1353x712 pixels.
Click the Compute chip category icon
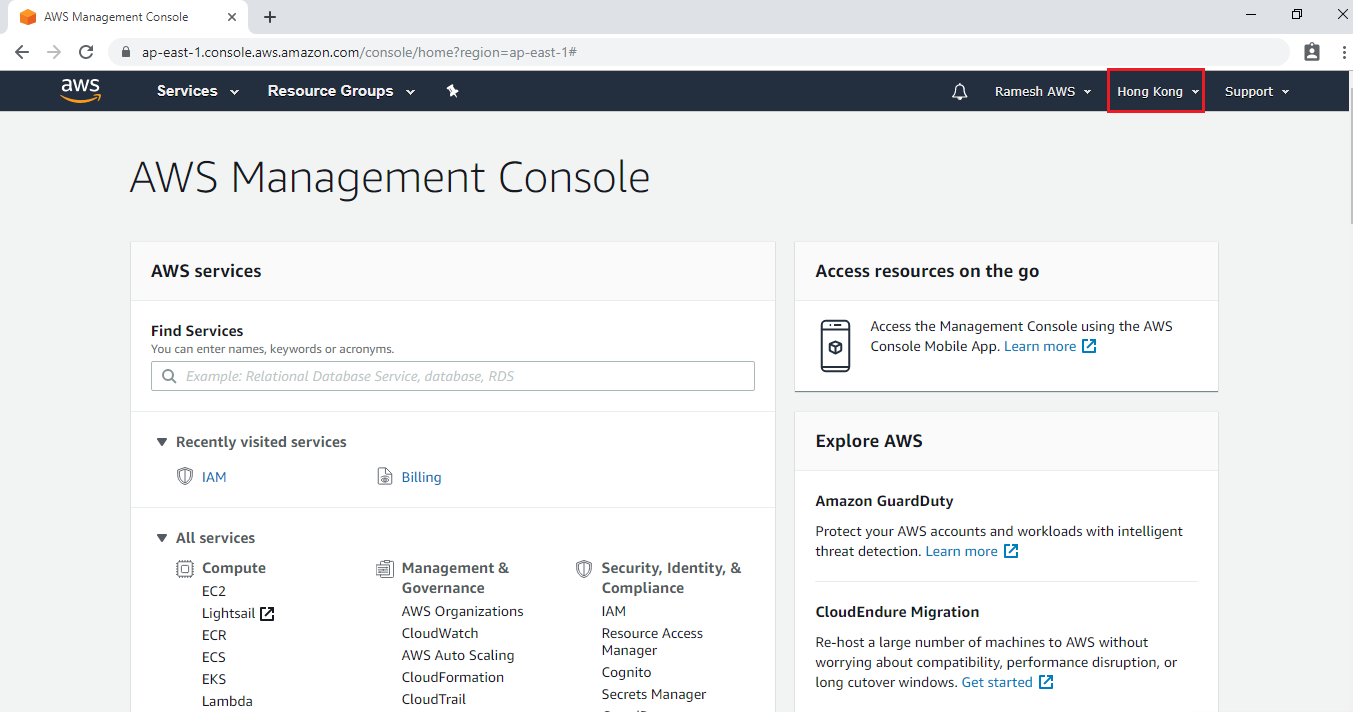(x=185, y=568)
